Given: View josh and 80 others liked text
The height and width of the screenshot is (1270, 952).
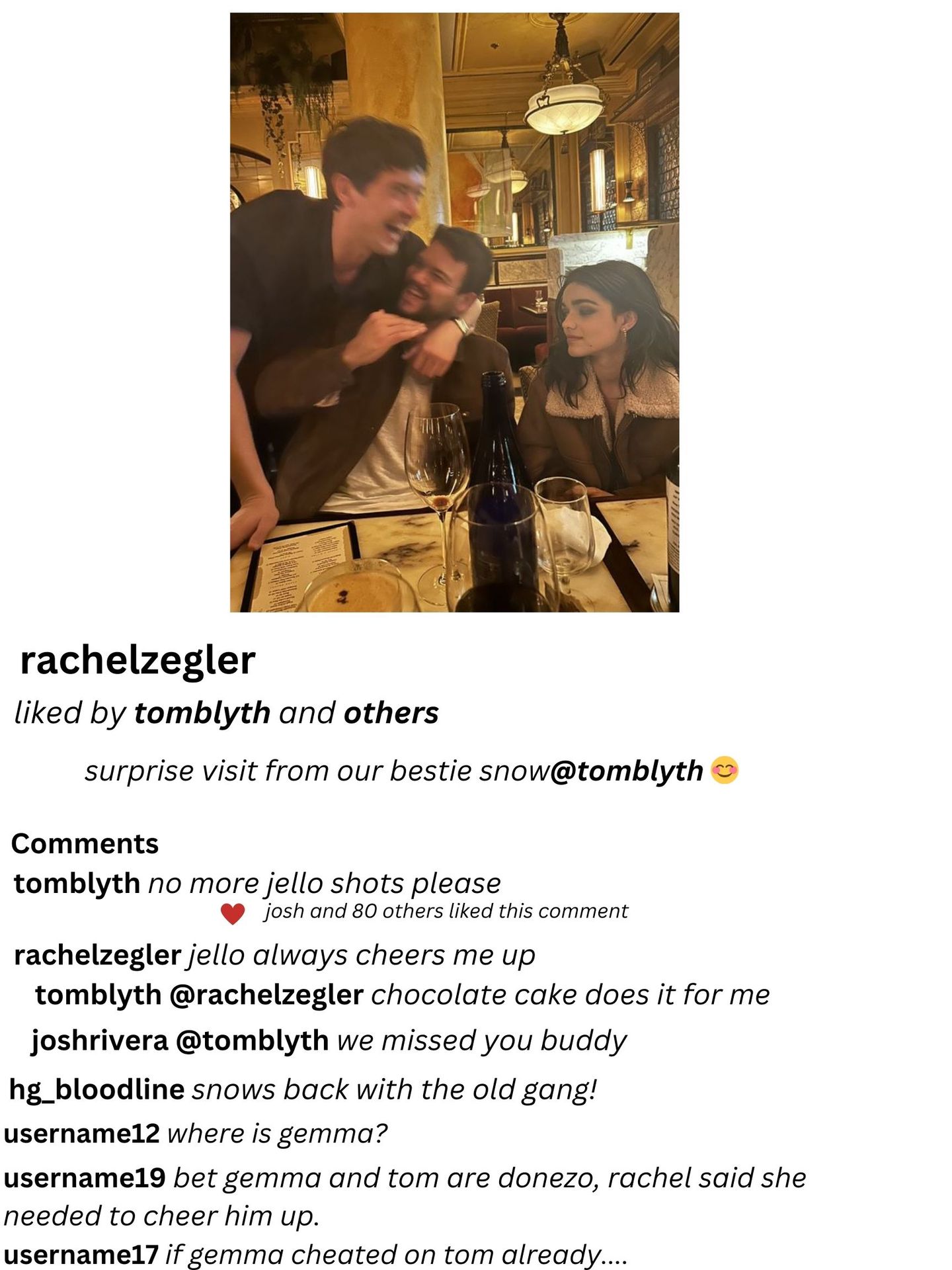Looking at the screenshot, I should pyautogui.click(x=446, y=911).
